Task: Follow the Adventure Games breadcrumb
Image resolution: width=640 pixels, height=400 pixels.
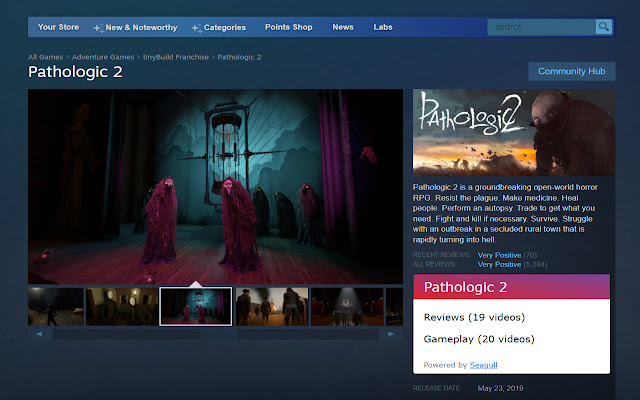Action: (x=103, y=57)
